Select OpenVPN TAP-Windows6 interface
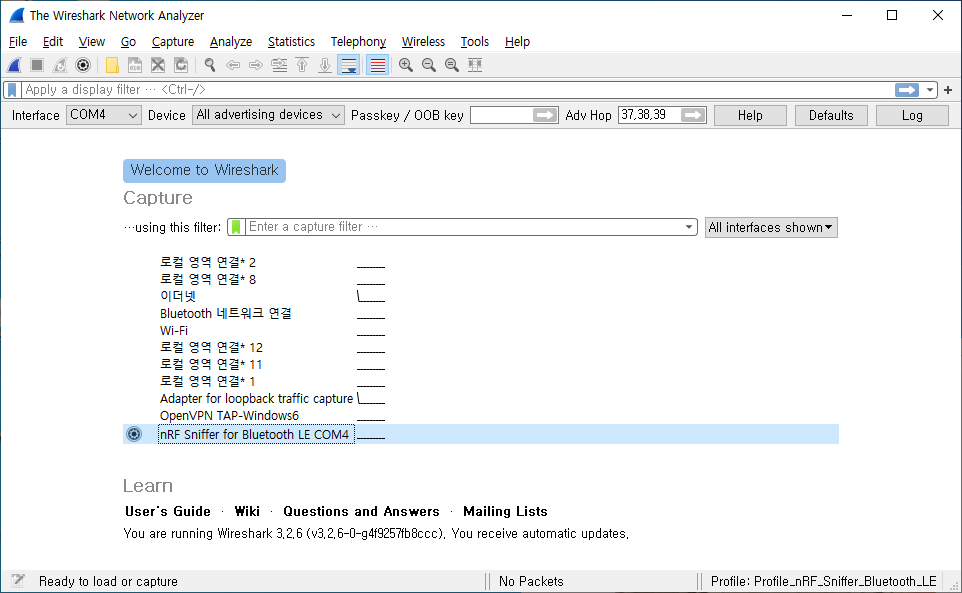The image size is (962, 593). [229, 416]
